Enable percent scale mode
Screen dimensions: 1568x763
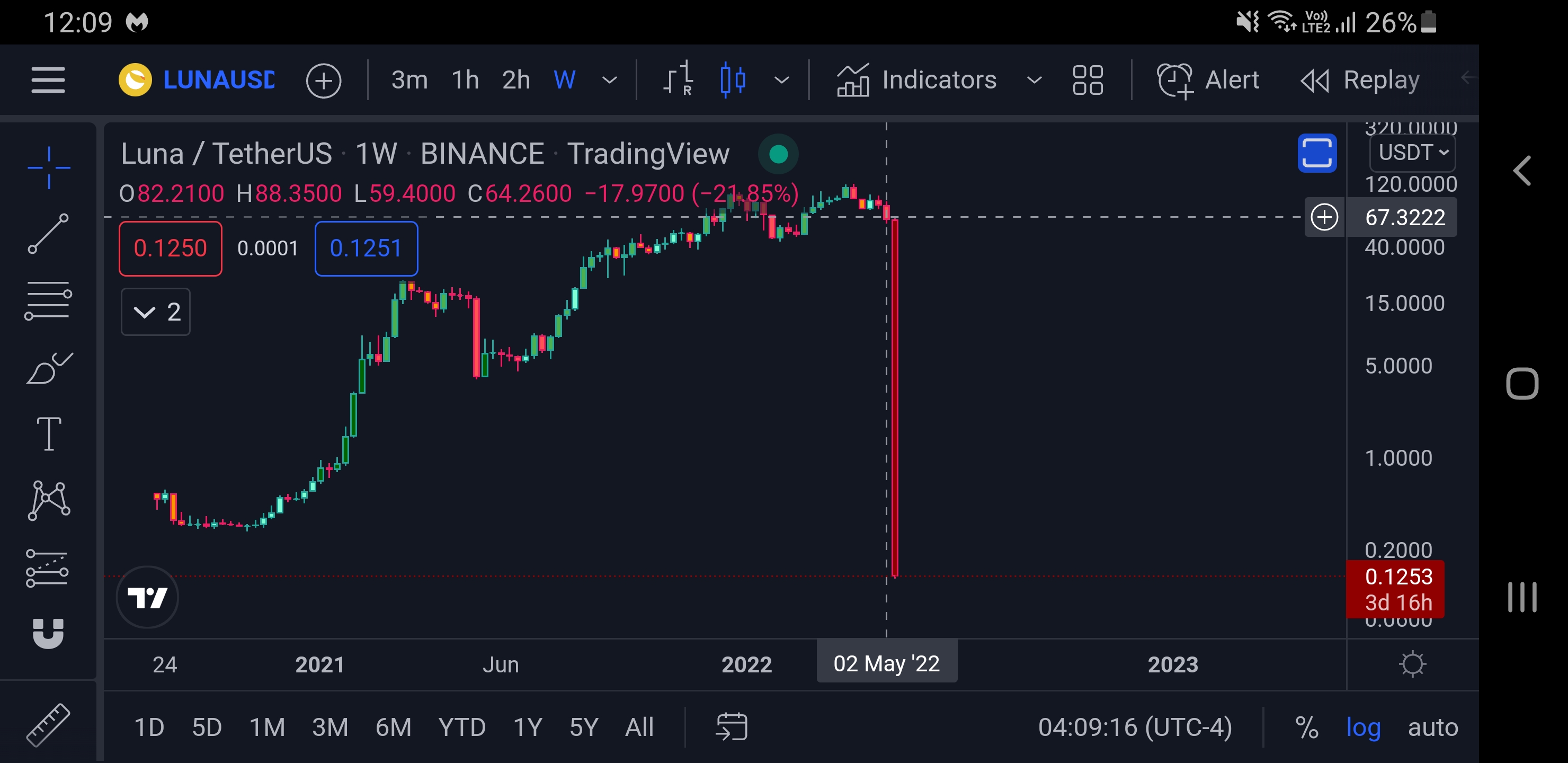pos(1306,726)
